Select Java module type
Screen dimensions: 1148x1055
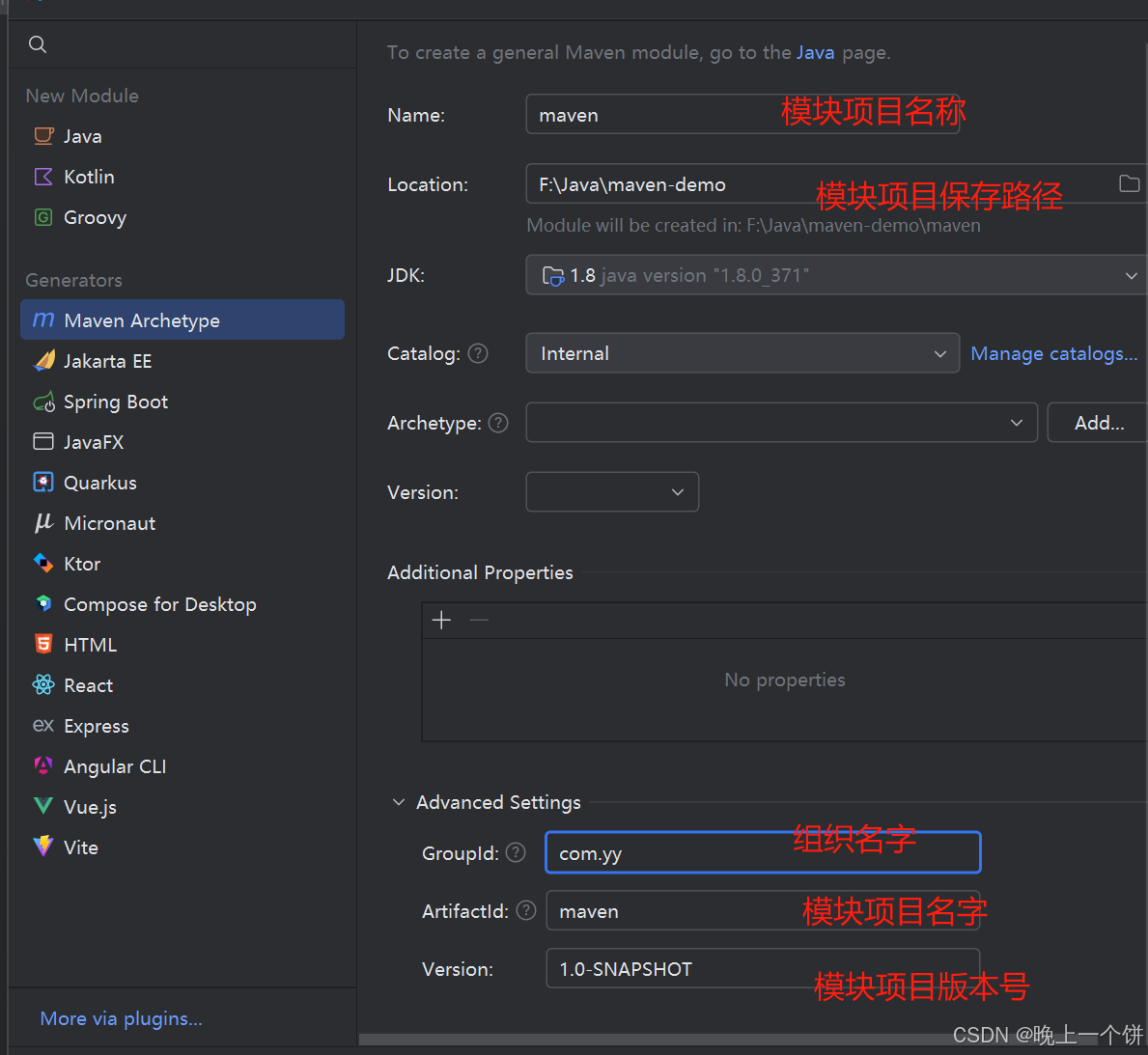(x=182, y=136)
